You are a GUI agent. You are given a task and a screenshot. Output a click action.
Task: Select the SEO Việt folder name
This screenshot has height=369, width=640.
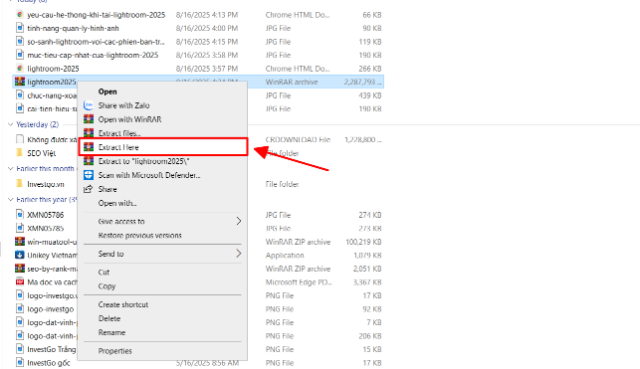(41, 153)
